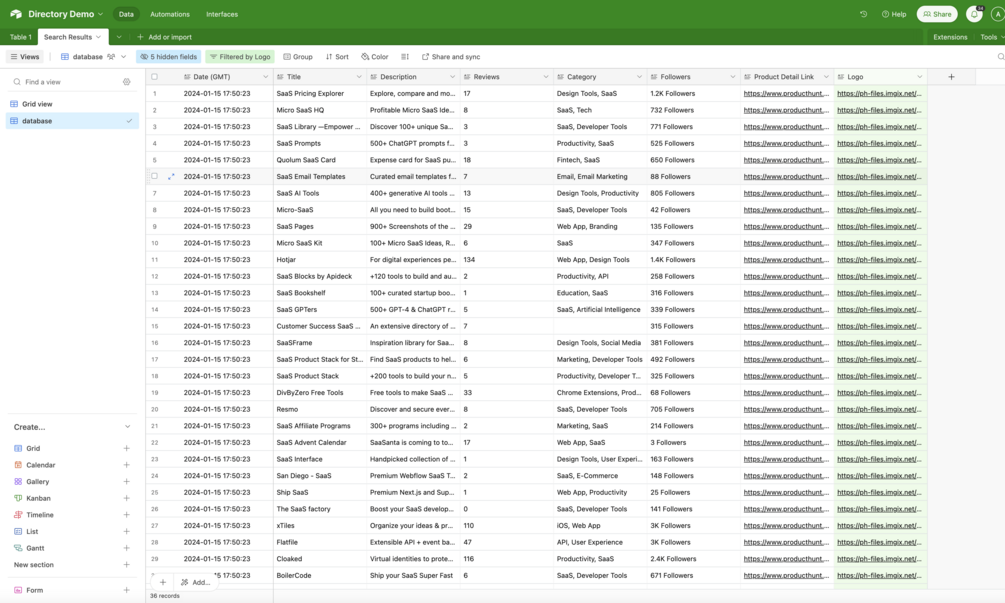Open the Date (GMT) column menu arrow
The image size is (1005, 603).
click(265, 77)
